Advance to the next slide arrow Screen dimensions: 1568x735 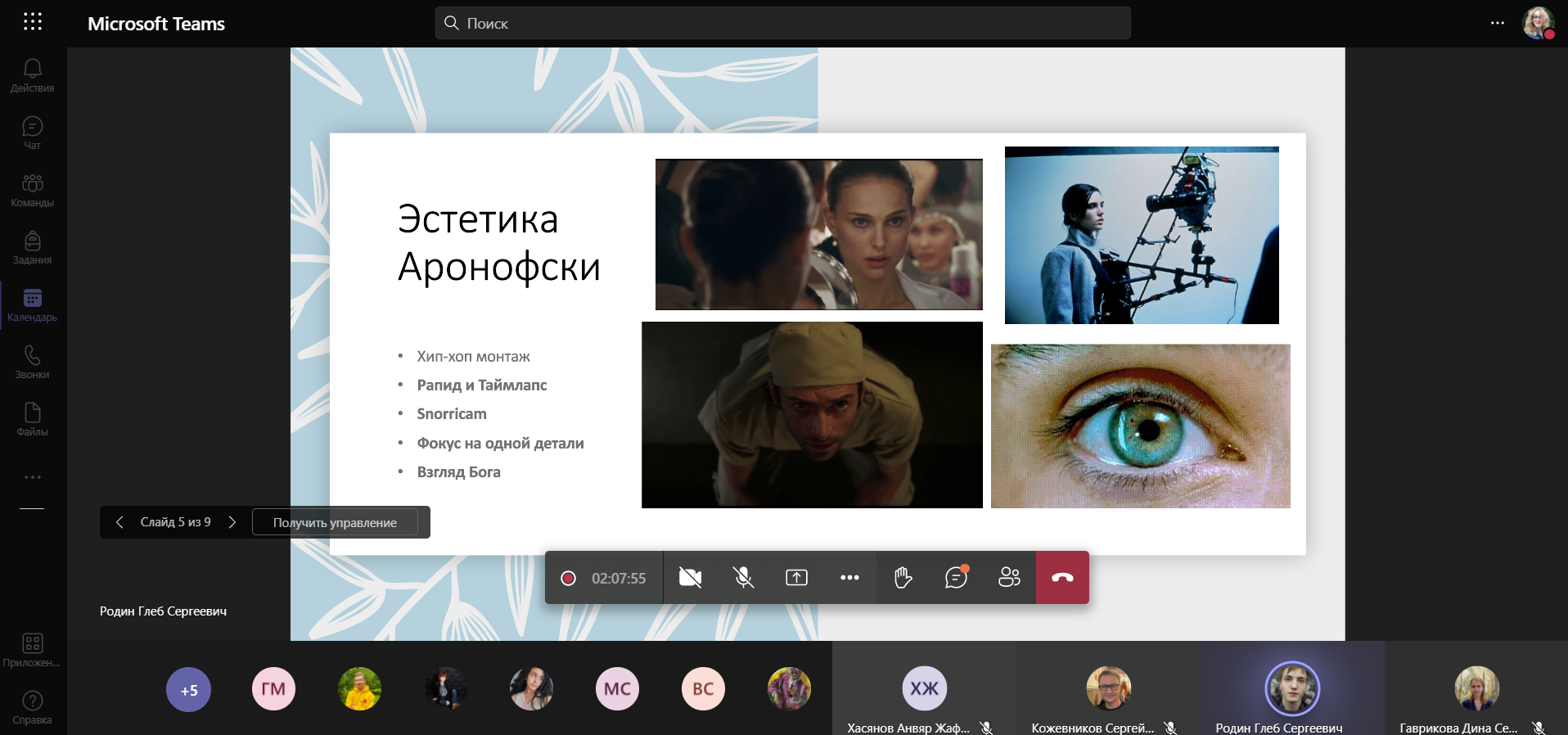coord(232,522)
